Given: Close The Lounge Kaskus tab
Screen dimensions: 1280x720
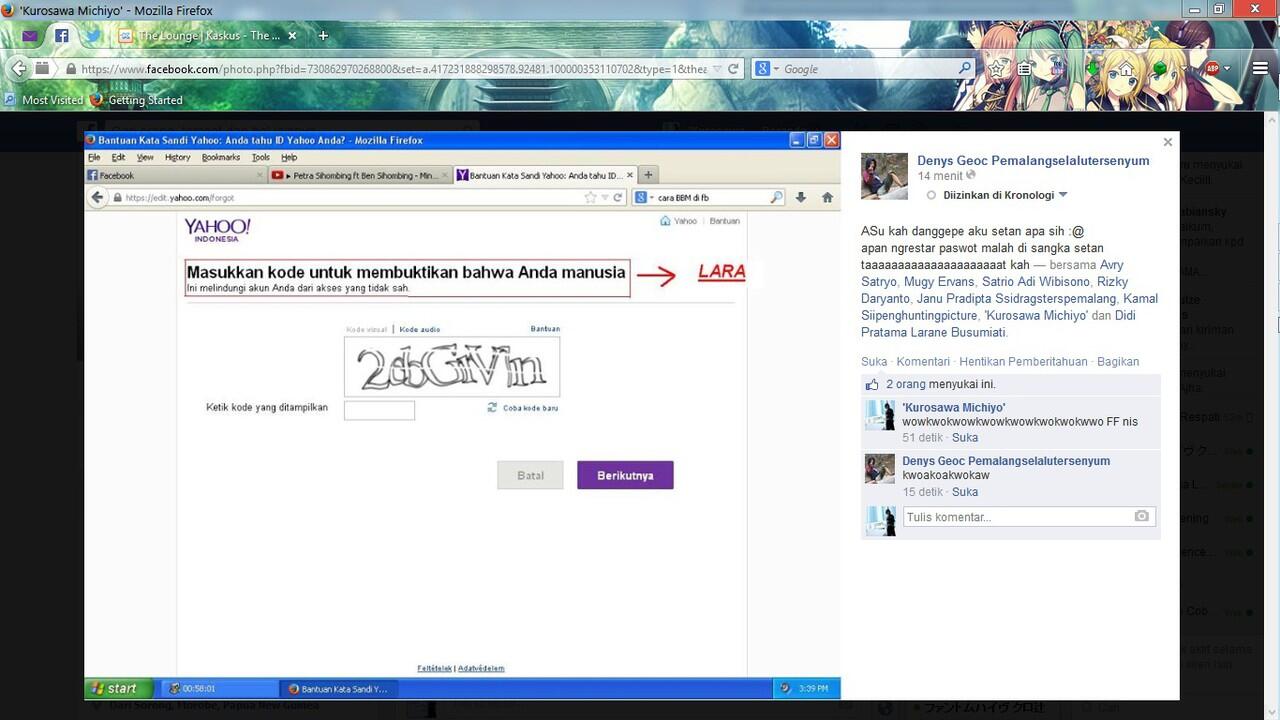Looking at the screenshot, I should coord(292,35).
